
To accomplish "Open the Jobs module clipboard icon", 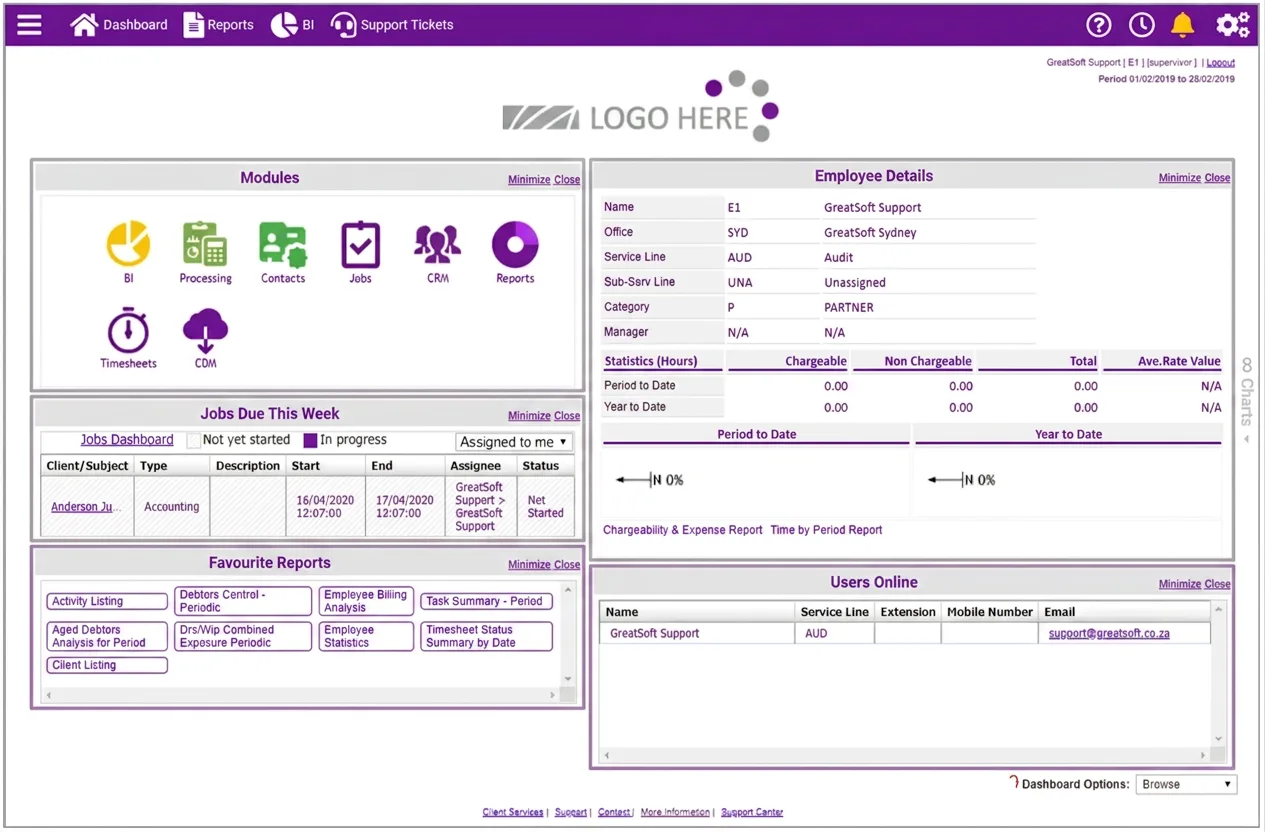I will pyautogui.click(x=360, y=244).
